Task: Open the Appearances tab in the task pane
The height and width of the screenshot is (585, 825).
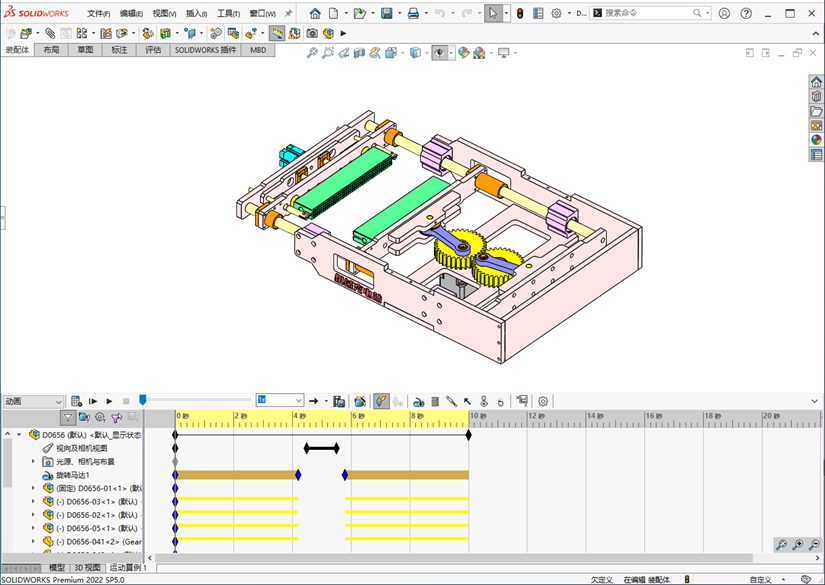Action: (x=816, y=140)
